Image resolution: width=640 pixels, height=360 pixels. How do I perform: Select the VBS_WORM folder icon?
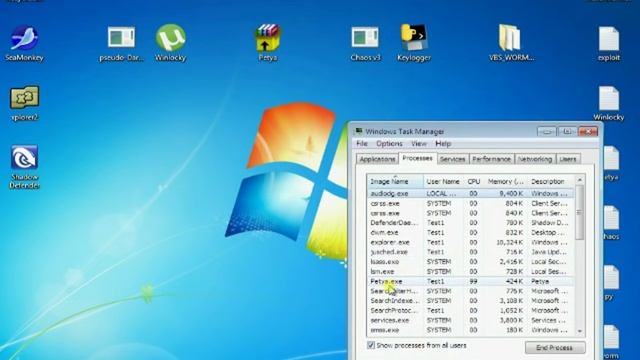[511, 43]
